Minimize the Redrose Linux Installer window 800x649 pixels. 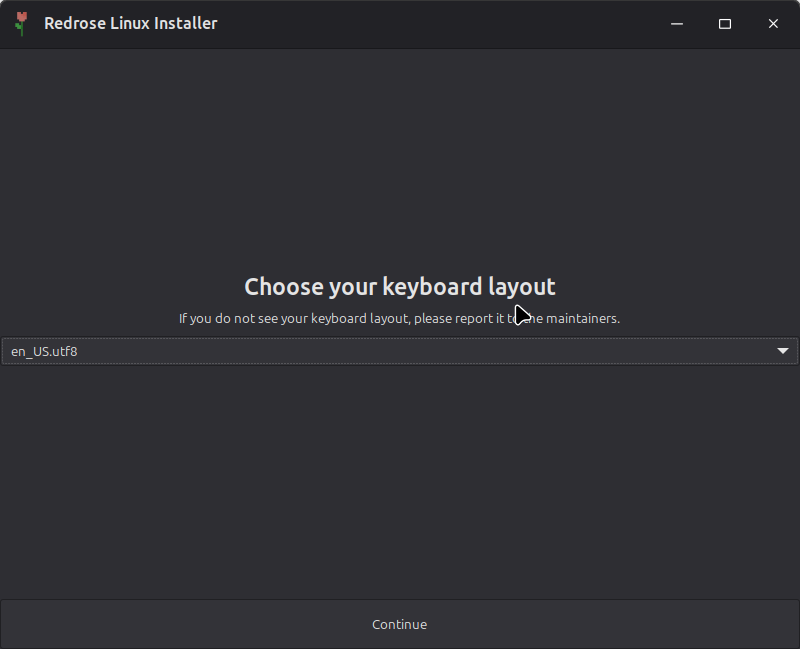(677, 24)
